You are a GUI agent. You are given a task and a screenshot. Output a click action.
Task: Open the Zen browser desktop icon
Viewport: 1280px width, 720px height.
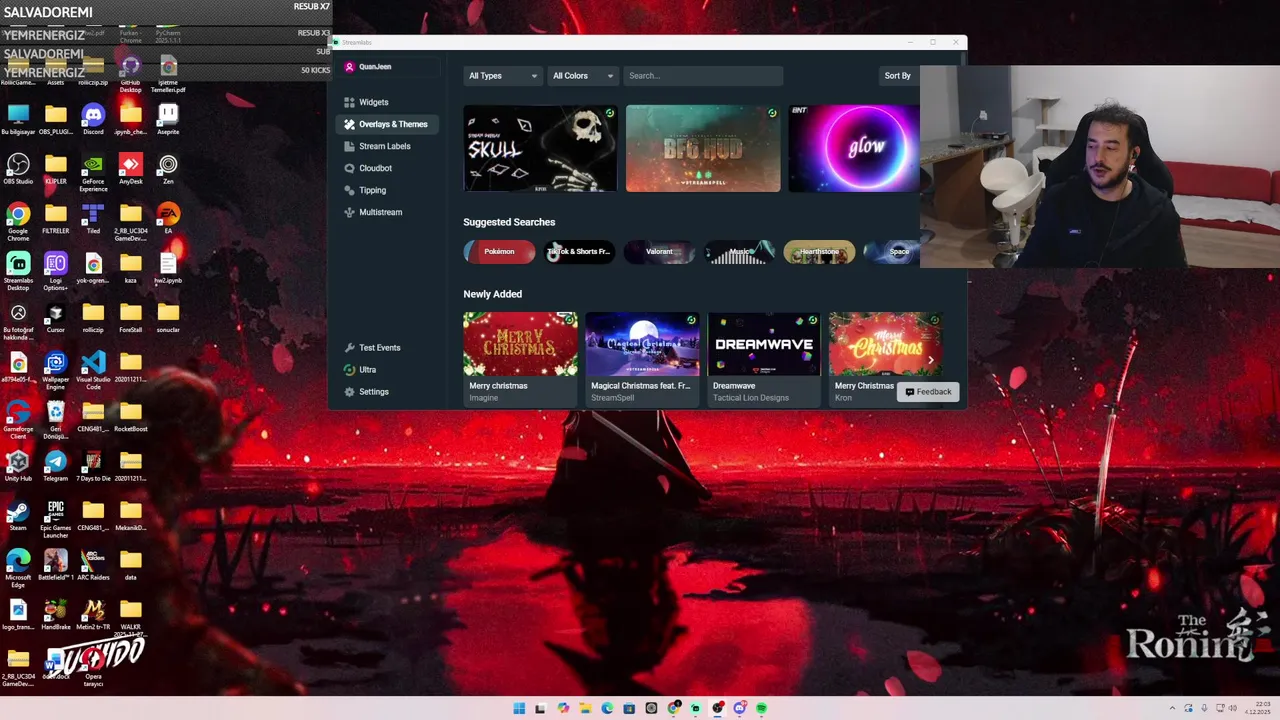pos(168,169)
